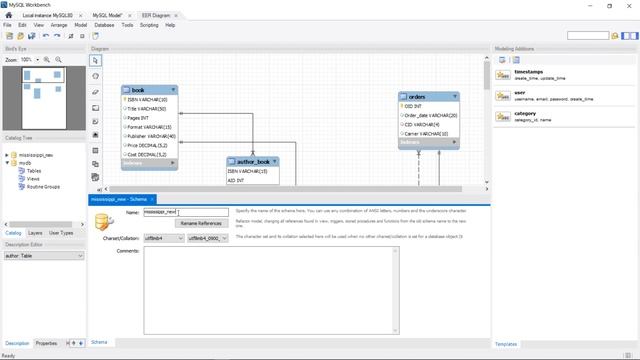Click the new diagram notes toolbar icon
640x360 pixels.
[x=96, y=36]
